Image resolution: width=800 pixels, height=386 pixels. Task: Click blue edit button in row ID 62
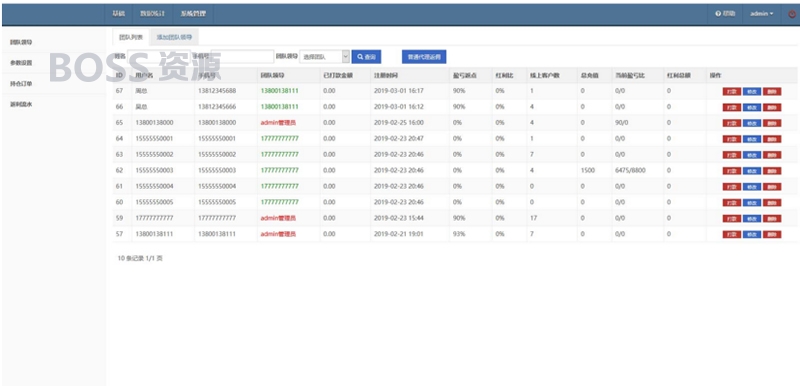coord(752,171)
